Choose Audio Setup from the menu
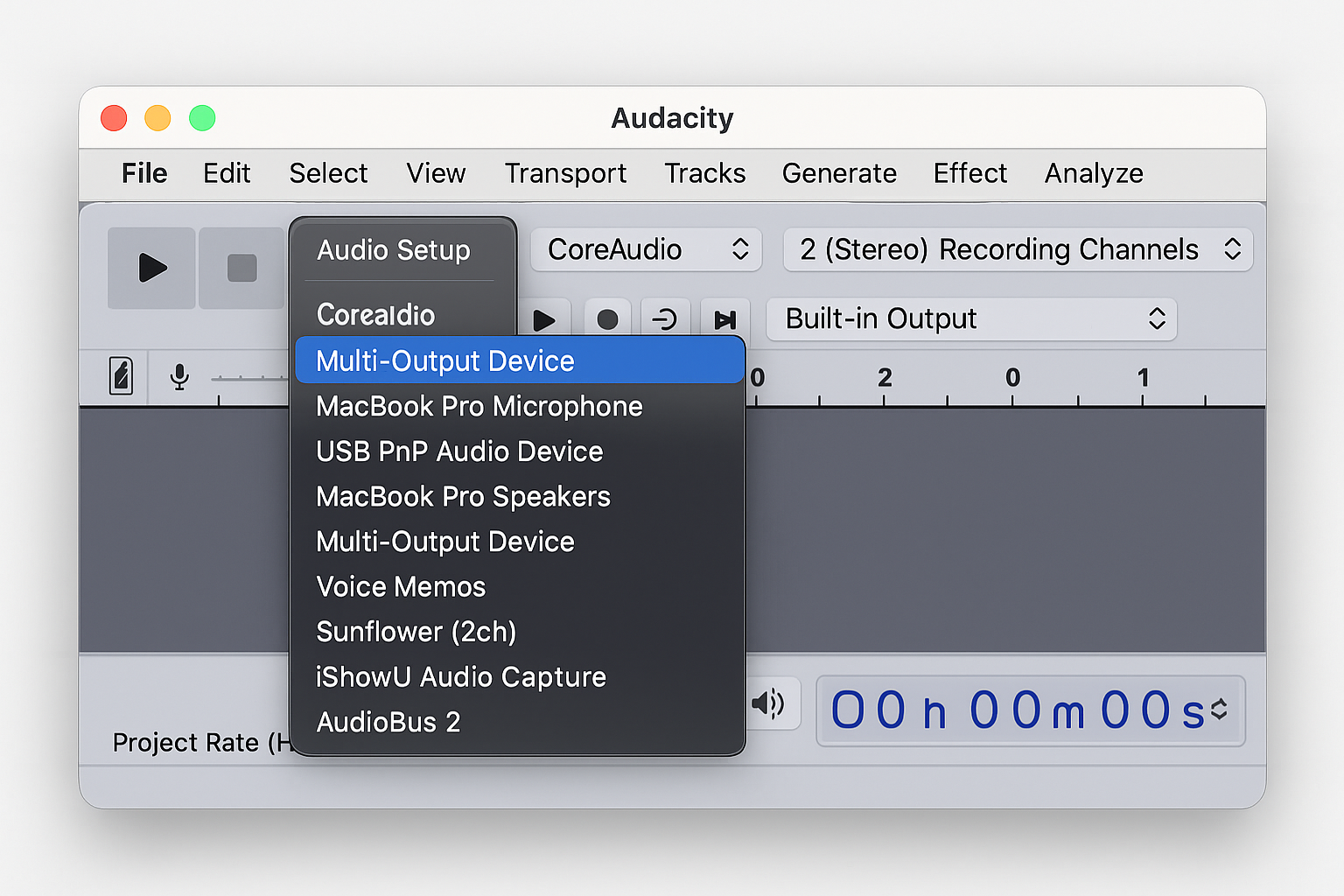 394,251
